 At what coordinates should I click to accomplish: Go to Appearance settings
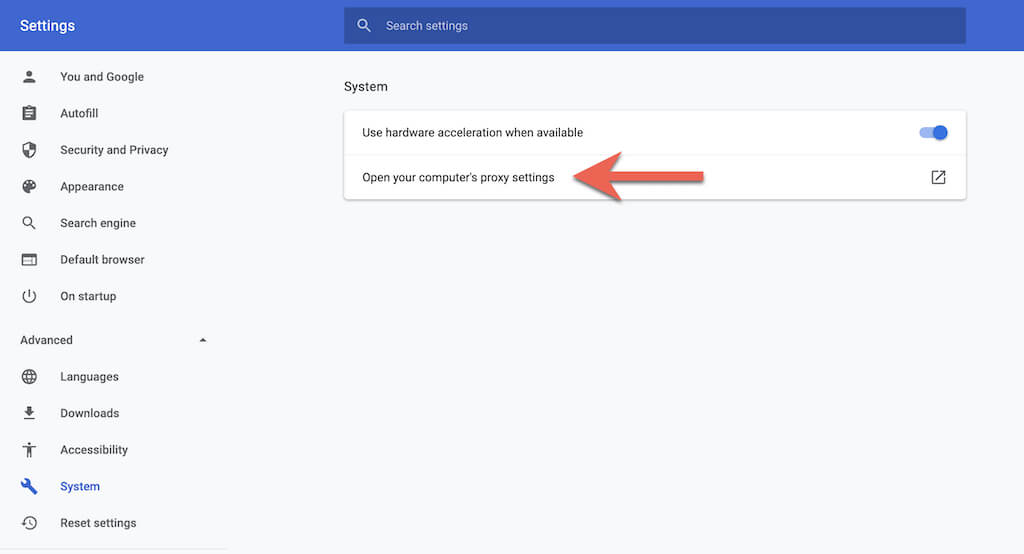(92, 187)
